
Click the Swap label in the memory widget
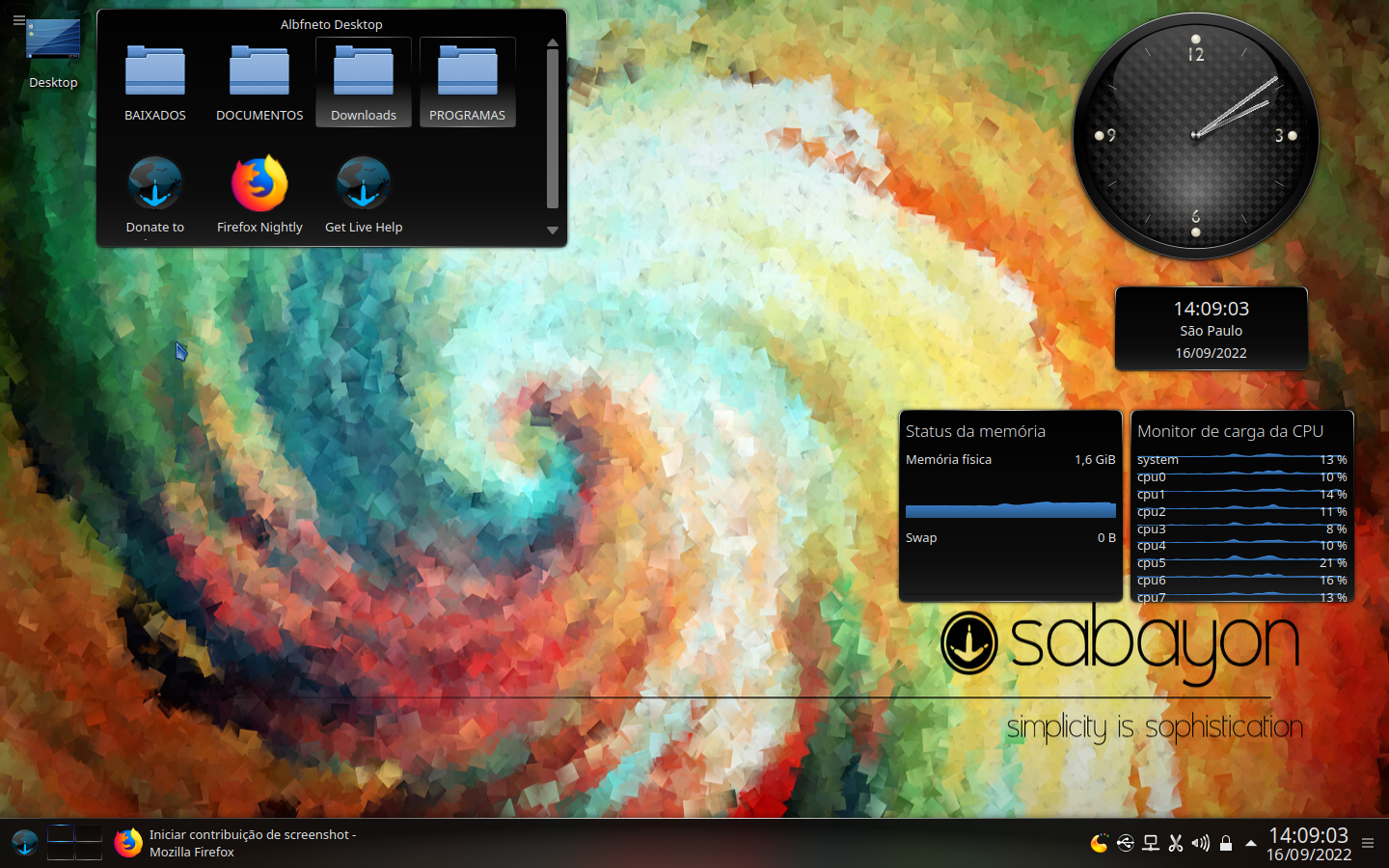click(x=921, y=538)
